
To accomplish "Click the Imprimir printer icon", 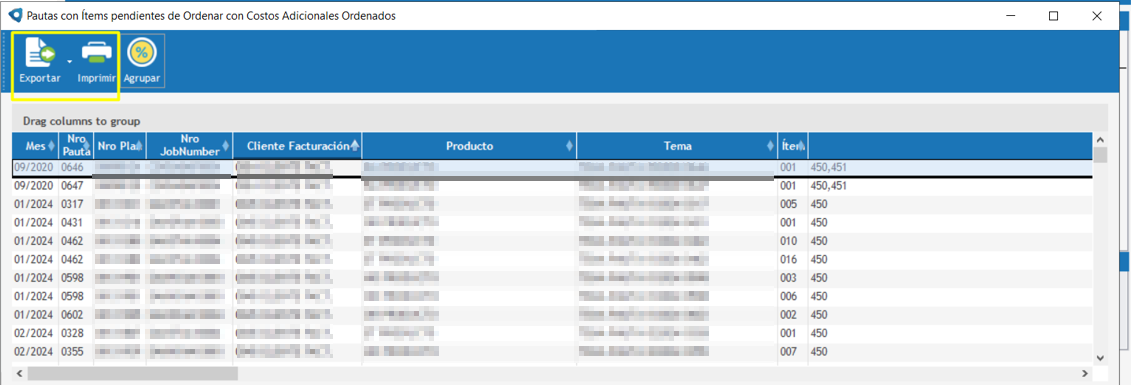I will (x=97, y=53).
